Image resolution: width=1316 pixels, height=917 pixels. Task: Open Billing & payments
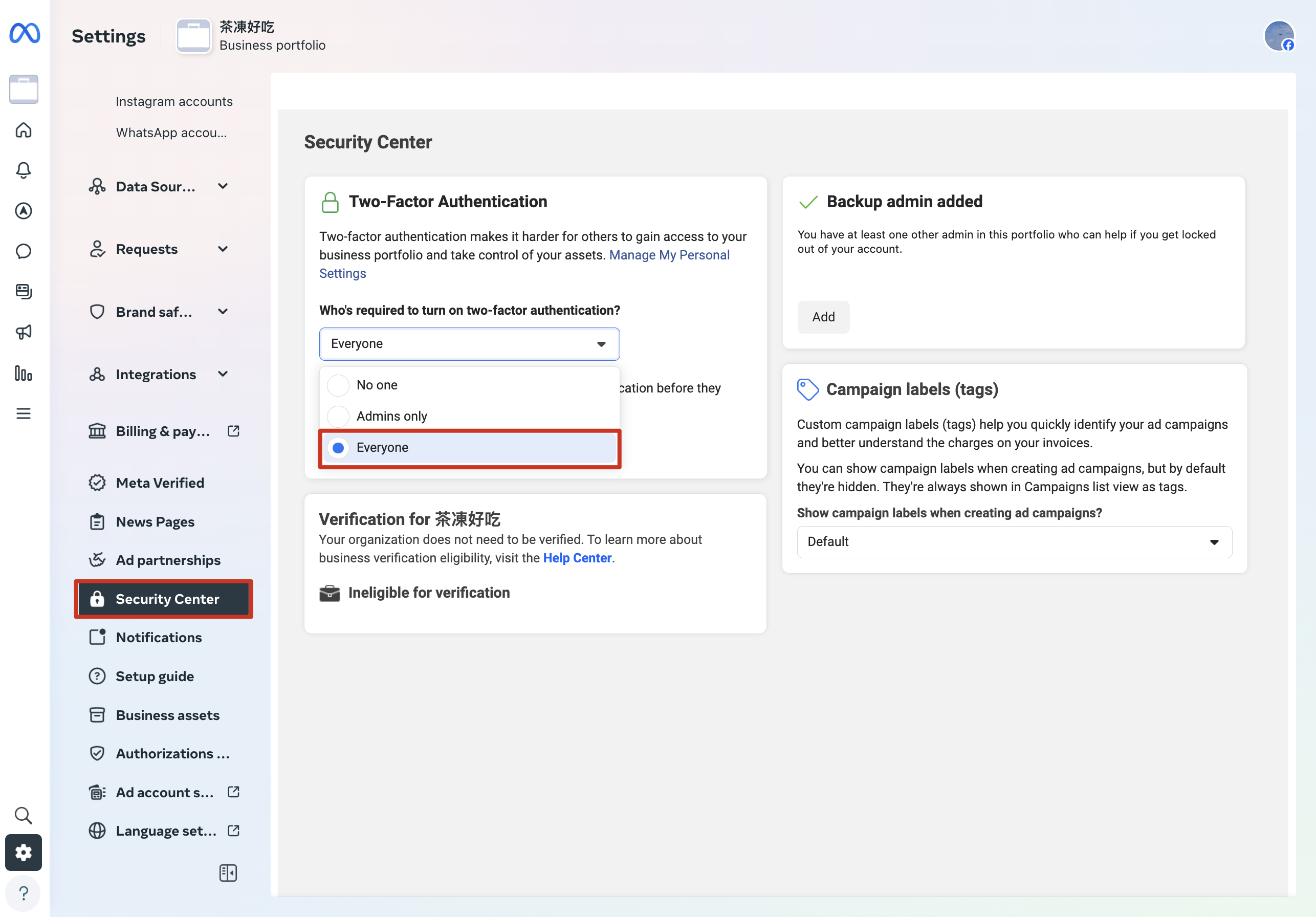[x=163, y=431]
